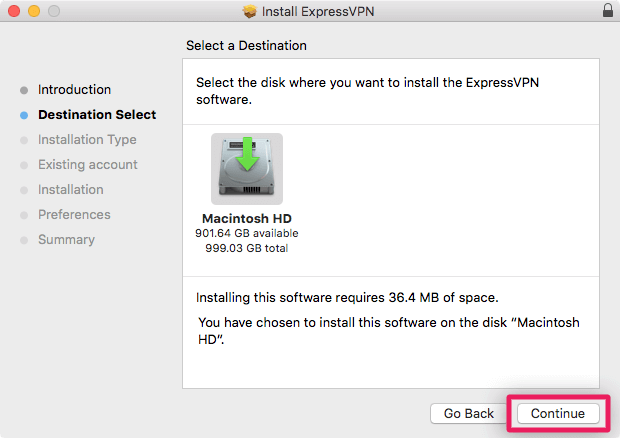Click the Go Back button
This screenshot has height=438, width=620.
tap(469, 413)
